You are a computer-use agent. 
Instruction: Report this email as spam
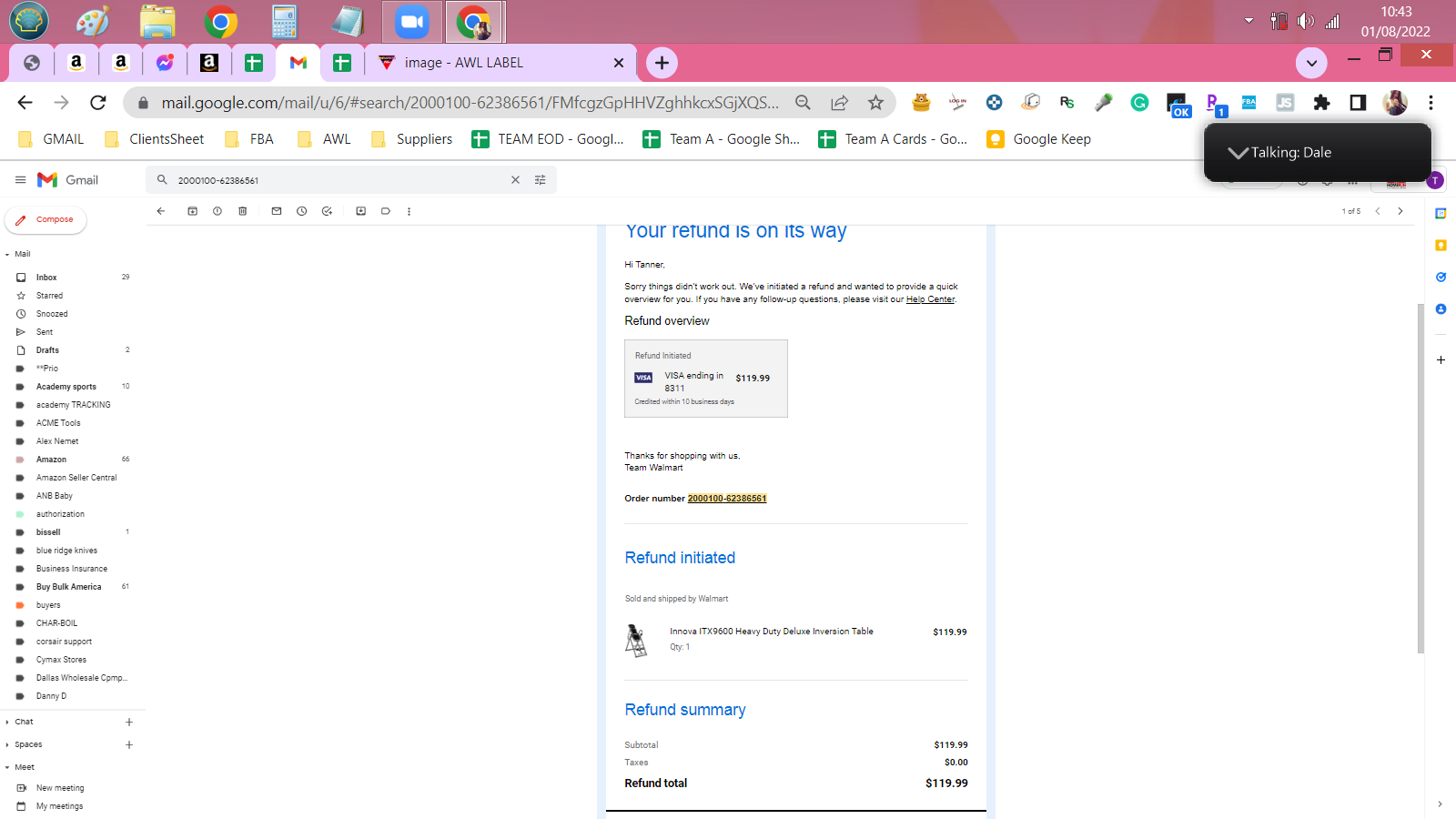pyautogui.click(x=217, y=211)
